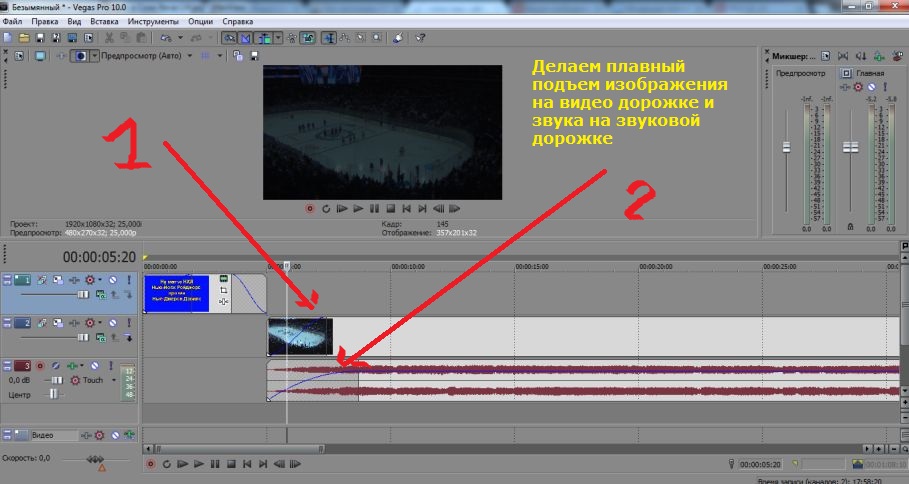The image size is (909, 484).
Task: Click the compositing mode icon on track 1
Action: point(101,294)
